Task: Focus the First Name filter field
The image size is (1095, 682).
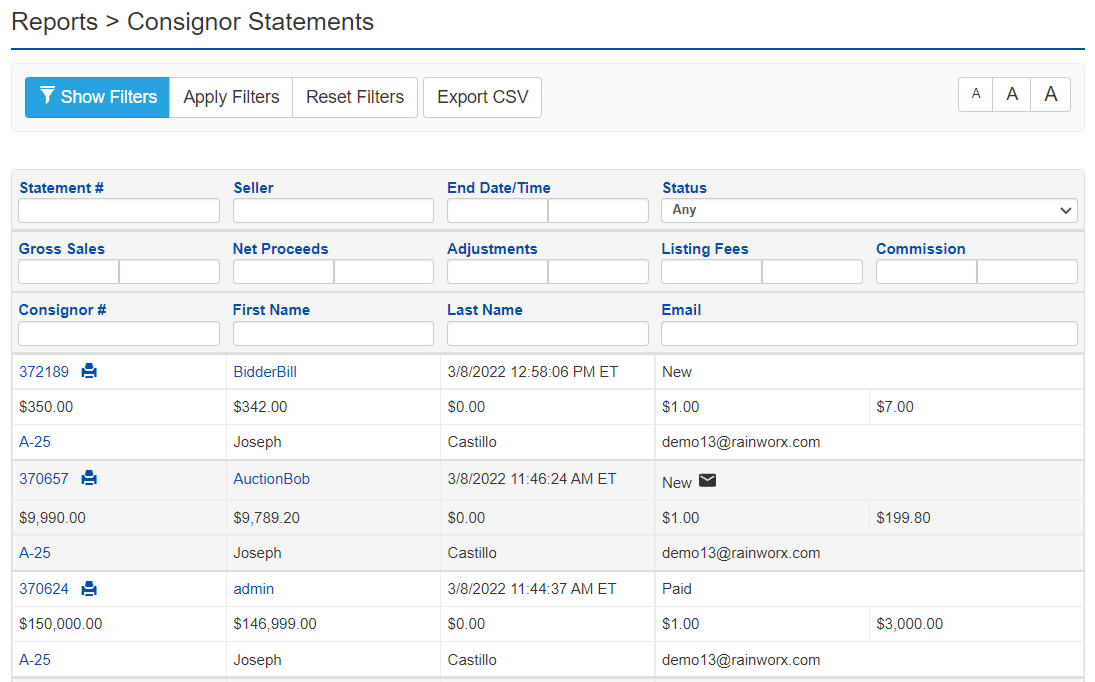Action: pos(333,334)
